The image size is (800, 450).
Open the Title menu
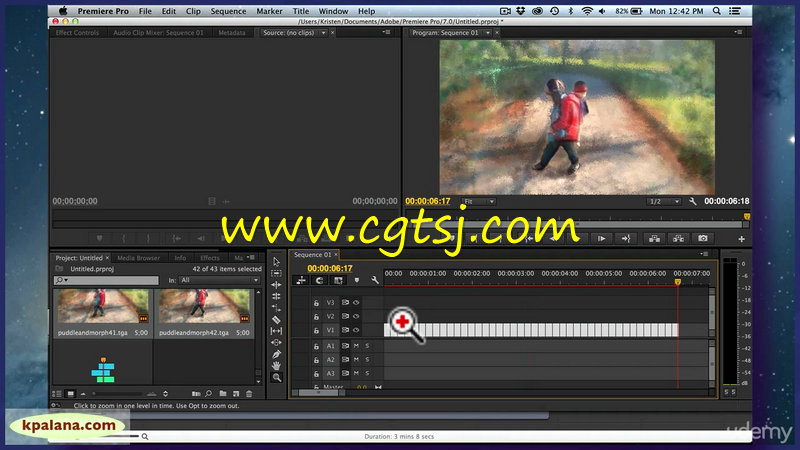301,11
